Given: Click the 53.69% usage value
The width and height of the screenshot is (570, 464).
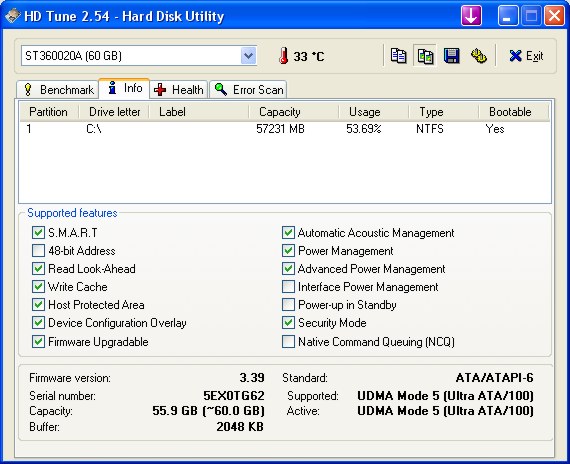Looking at the screenshot, I should [364, 129].
